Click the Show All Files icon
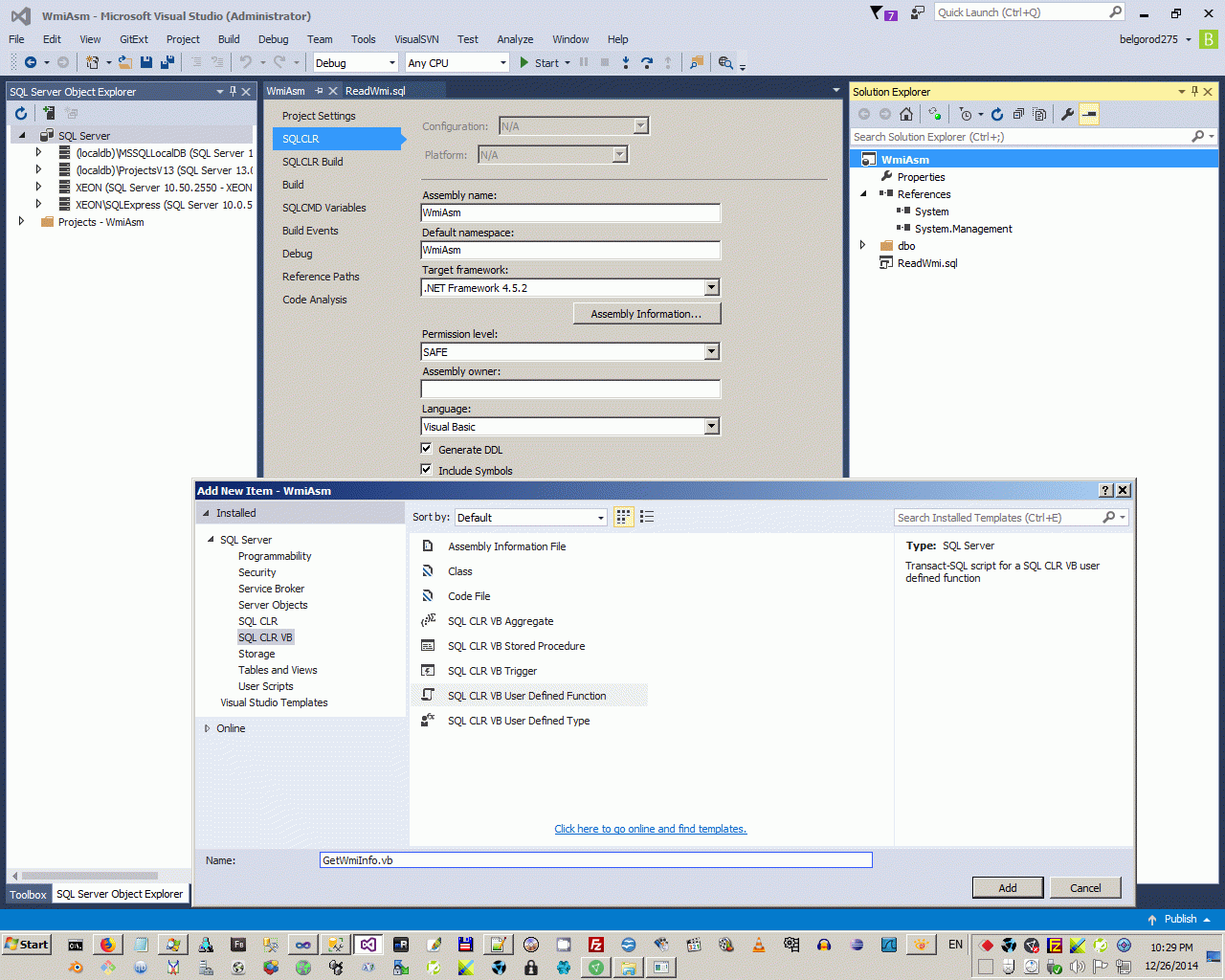This screenshot has height=980, width=1225. click(1039, 114)
